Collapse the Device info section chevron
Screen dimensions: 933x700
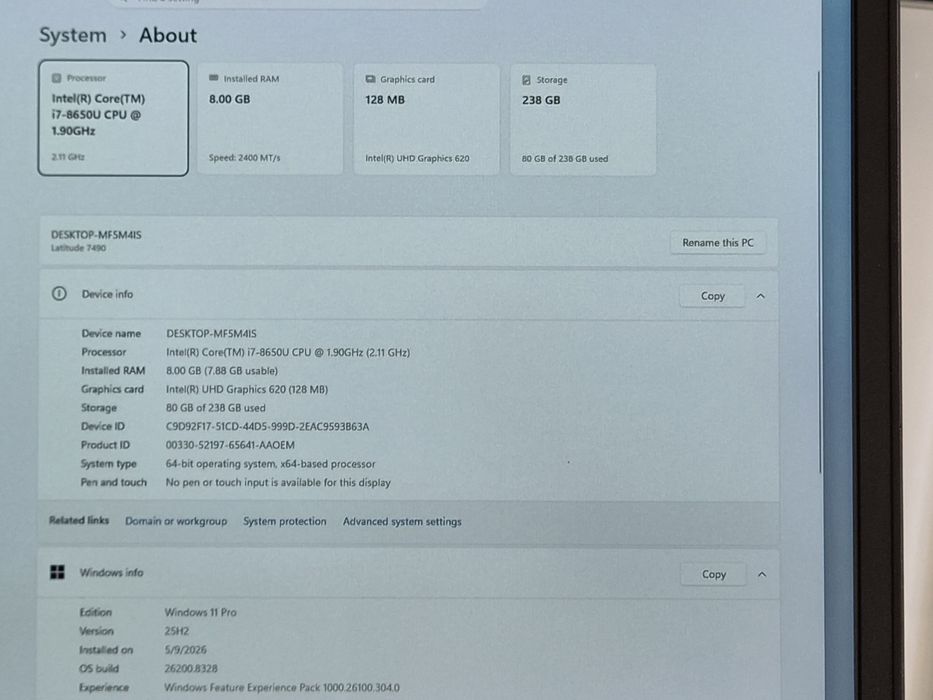click(760, 296)
